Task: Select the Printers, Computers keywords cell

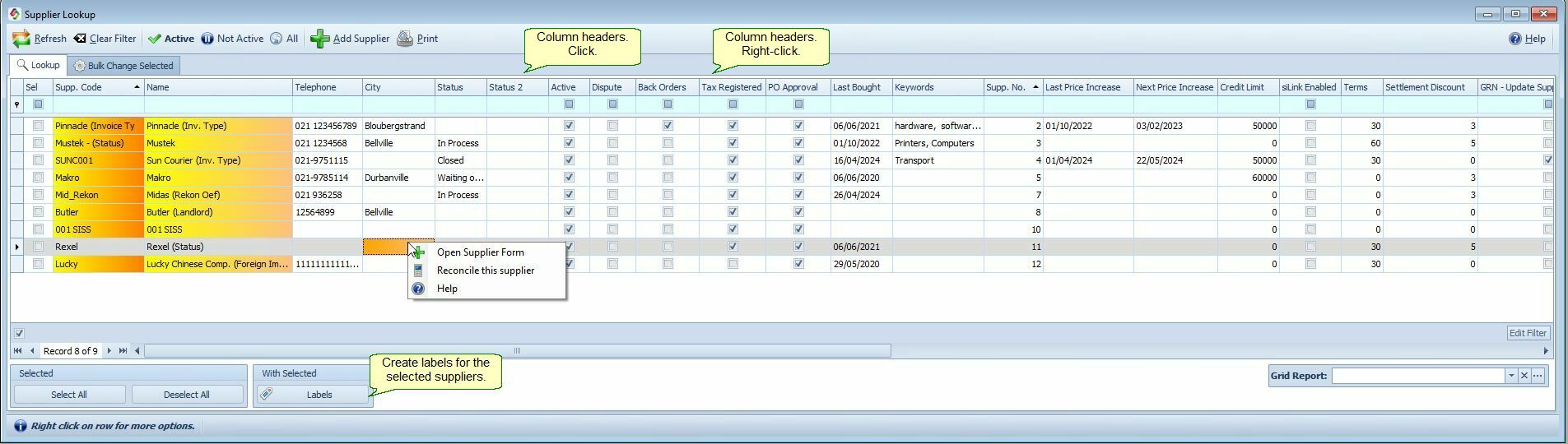Action: pyautogui.click(x=938, y=143)
